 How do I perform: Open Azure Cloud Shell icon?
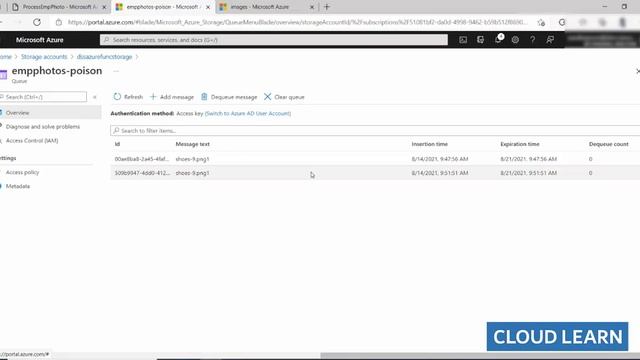click(463, 40)
